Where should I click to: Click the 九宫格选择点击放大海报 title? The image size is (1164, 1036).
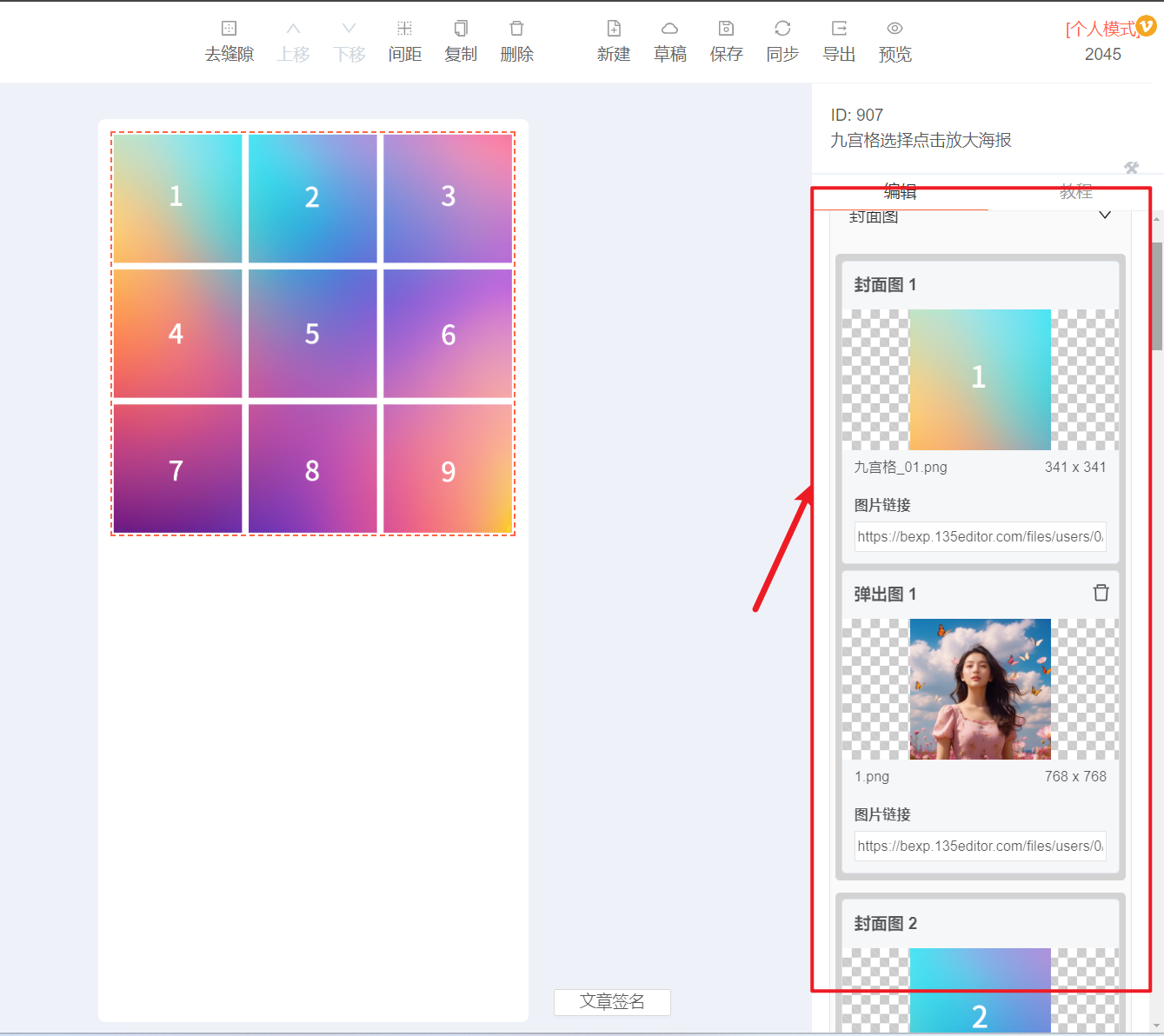click(x=921, y=140)
